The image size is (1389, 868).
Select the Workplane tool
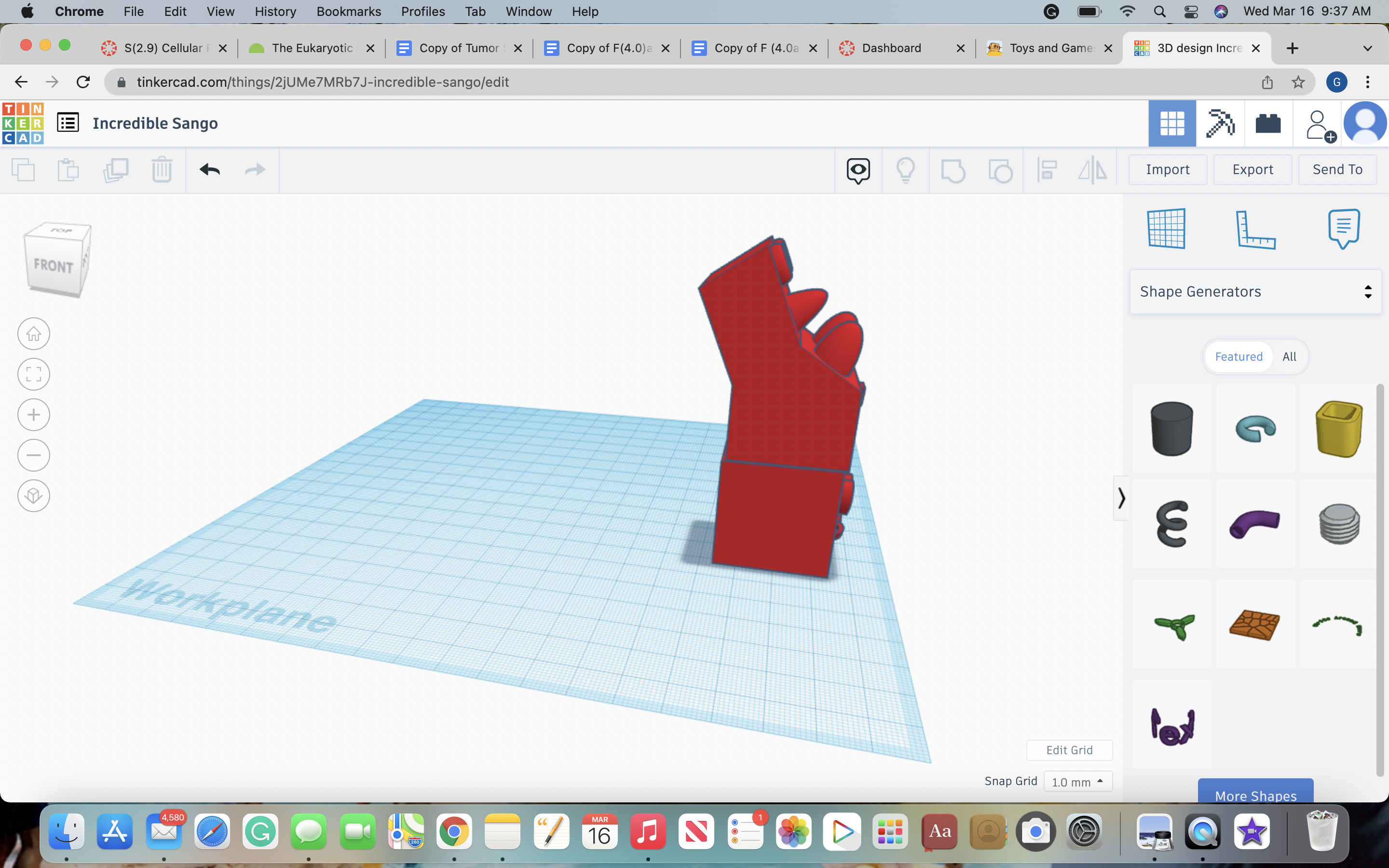(1166, 228)
